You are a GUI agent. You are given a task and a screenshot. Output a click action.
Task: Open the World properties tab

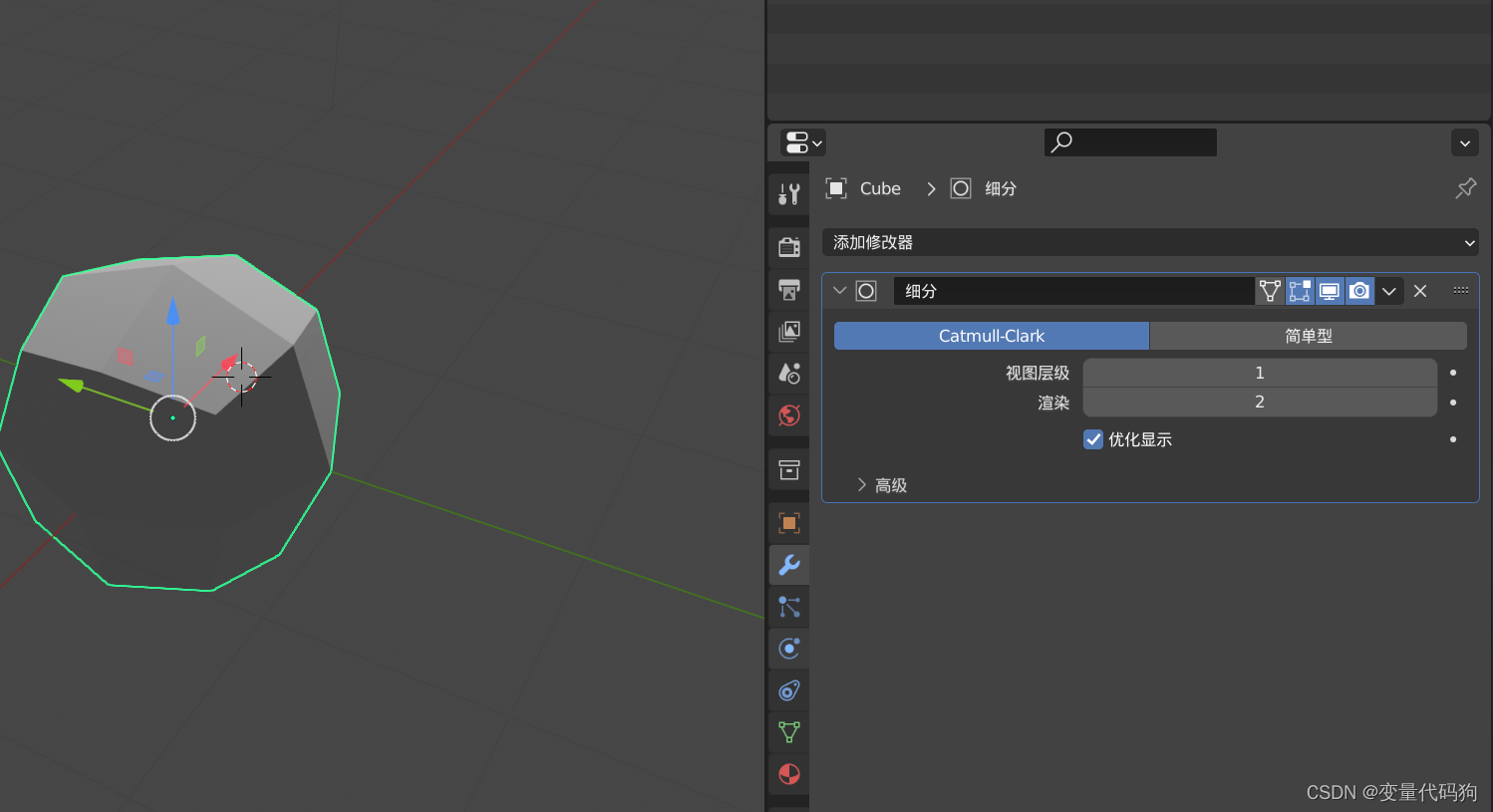point(788,415)
